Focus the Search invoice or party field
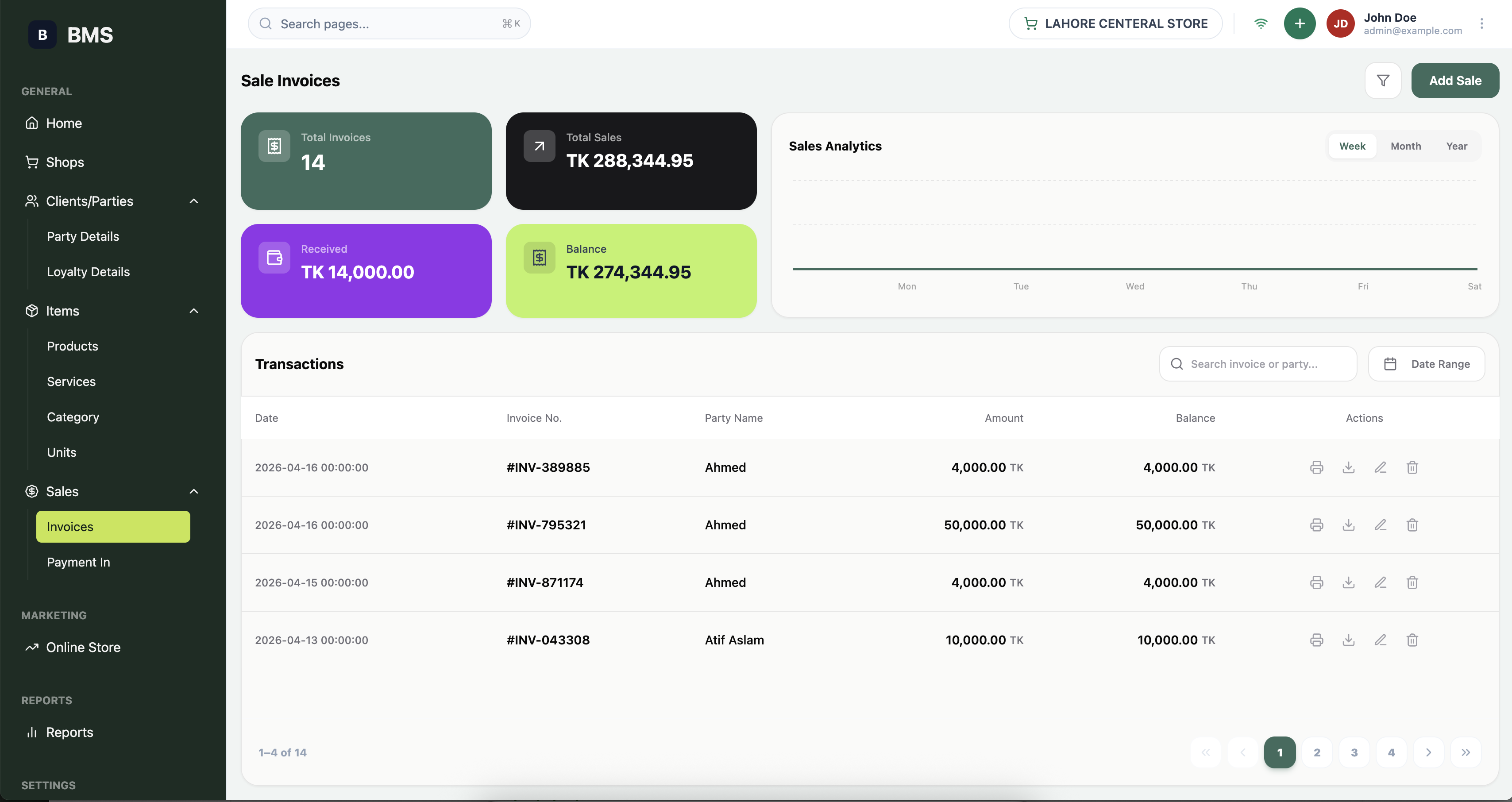The height and width of the screenshot is (802, 1512). tap(1257, 364)
